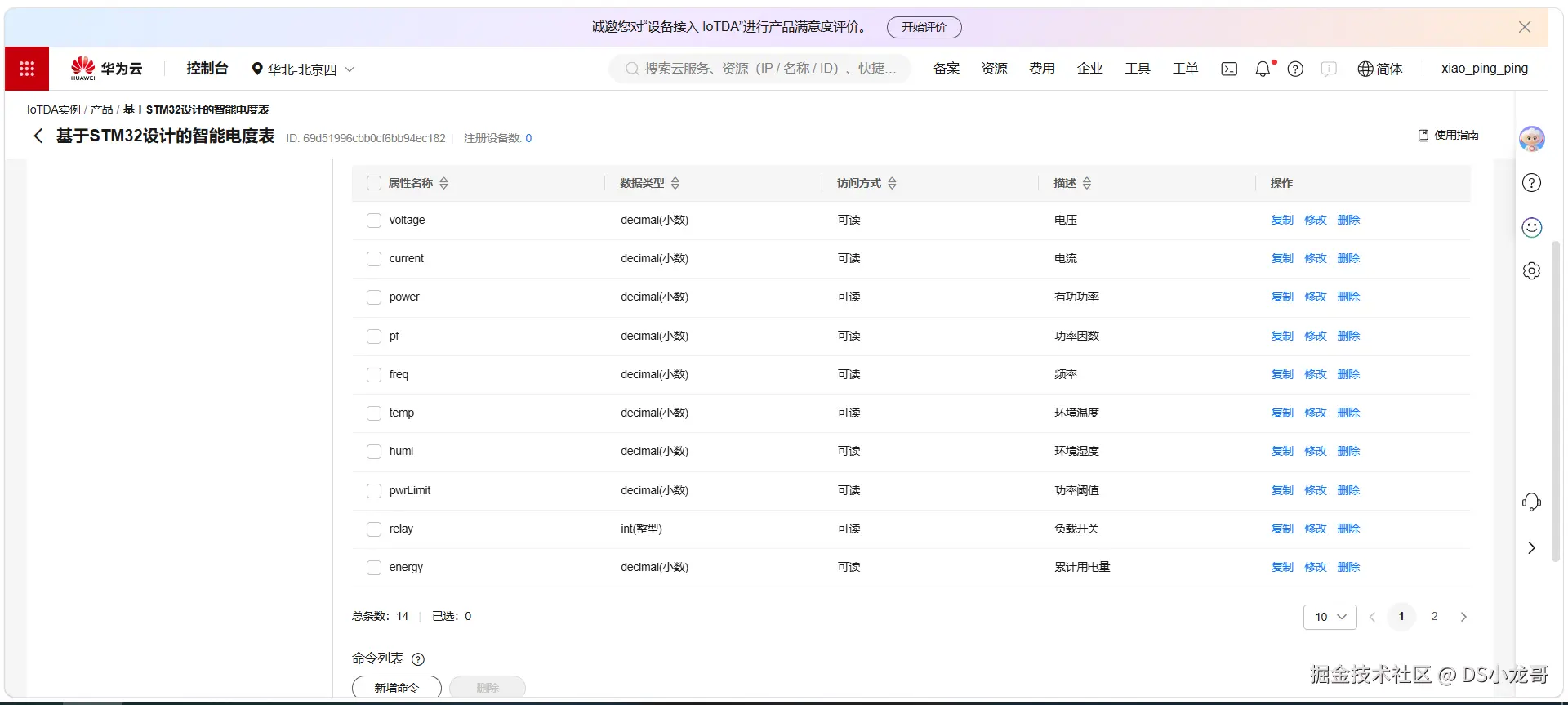The width and height of the screenshot is (1568, 705).
Task: Jump to page 2 of the table
Action: [x=1434, y=617]
